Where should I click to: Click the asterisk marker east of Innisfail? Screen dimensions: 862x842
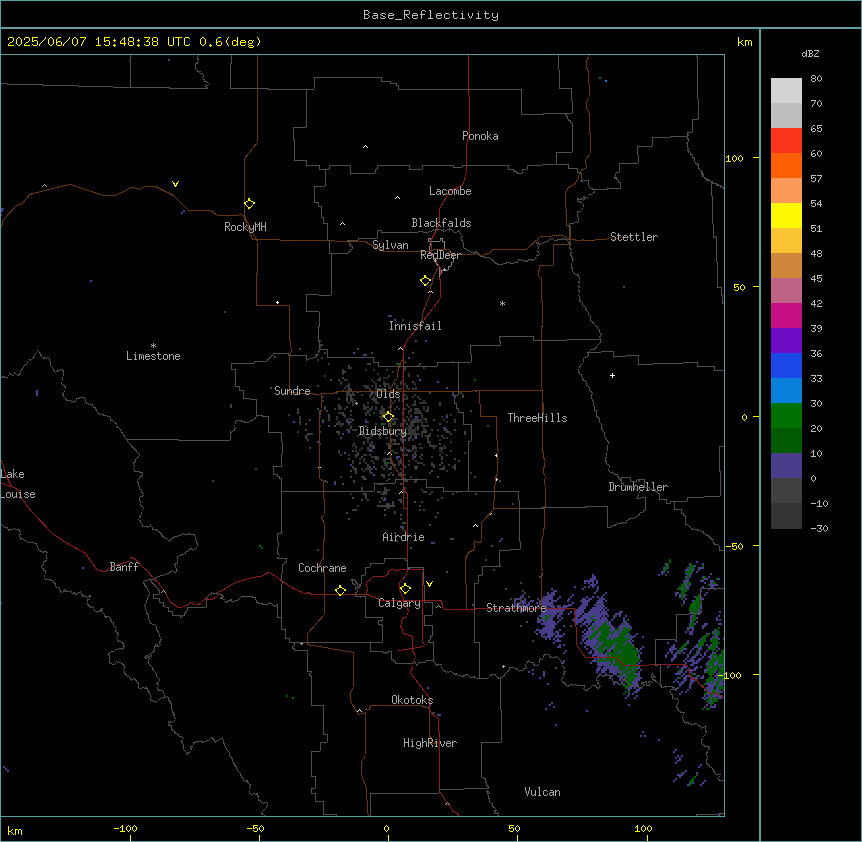(x=502, y=303)
